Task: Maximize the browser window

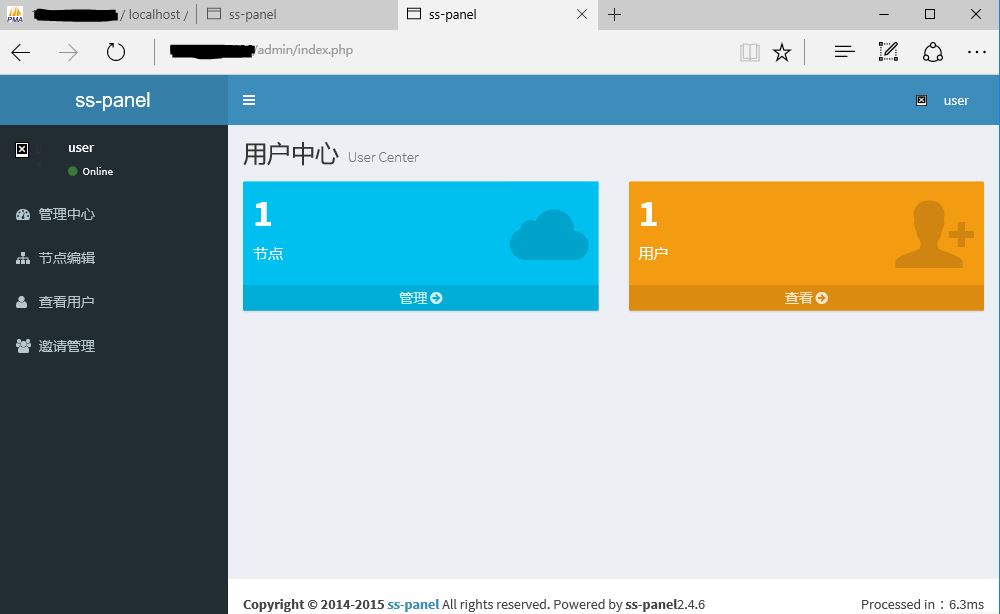Action: click(x=930, y=14)
